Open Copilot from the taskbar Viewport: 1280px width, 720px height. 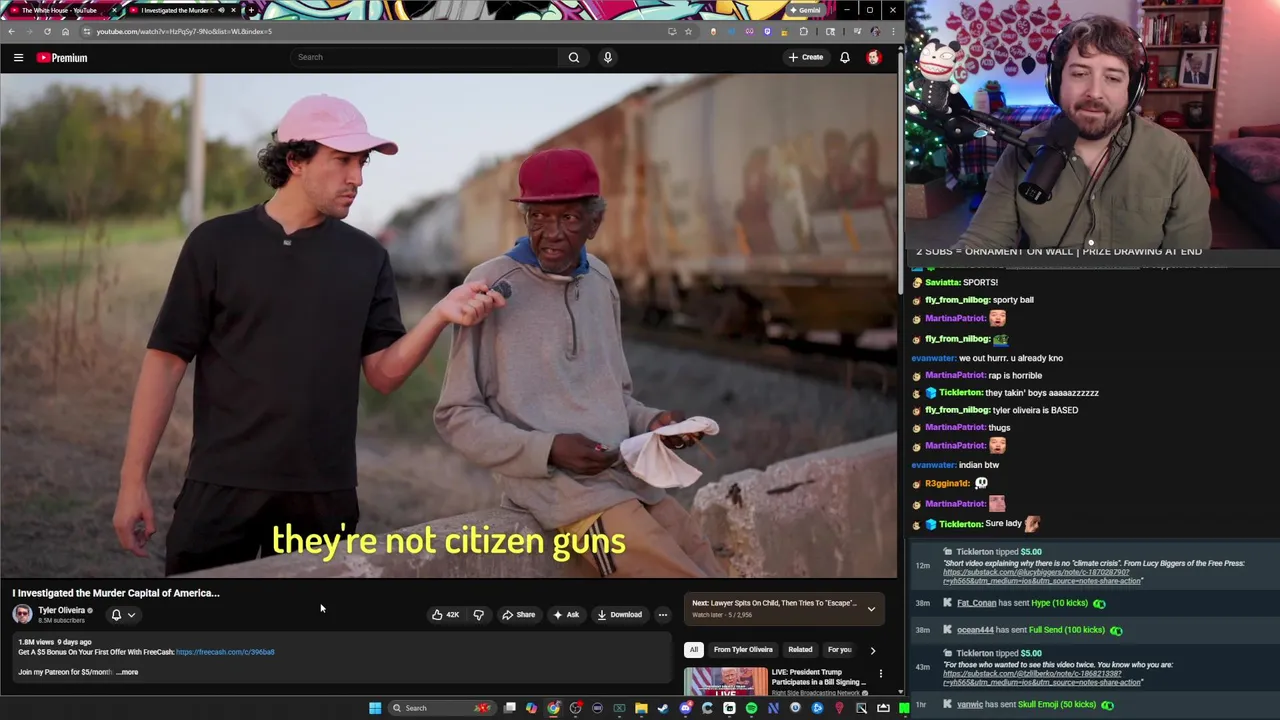point(531,708)
